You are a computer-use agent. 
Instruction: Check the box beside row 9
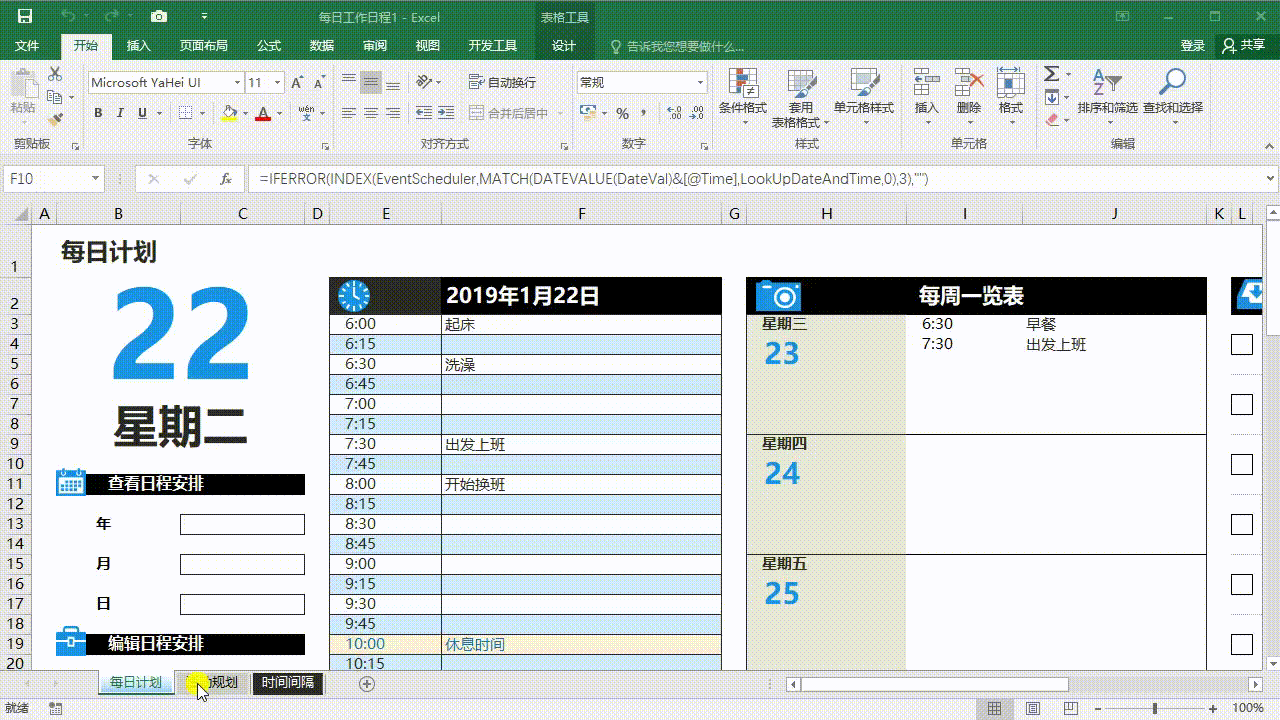click(1242, 464)
